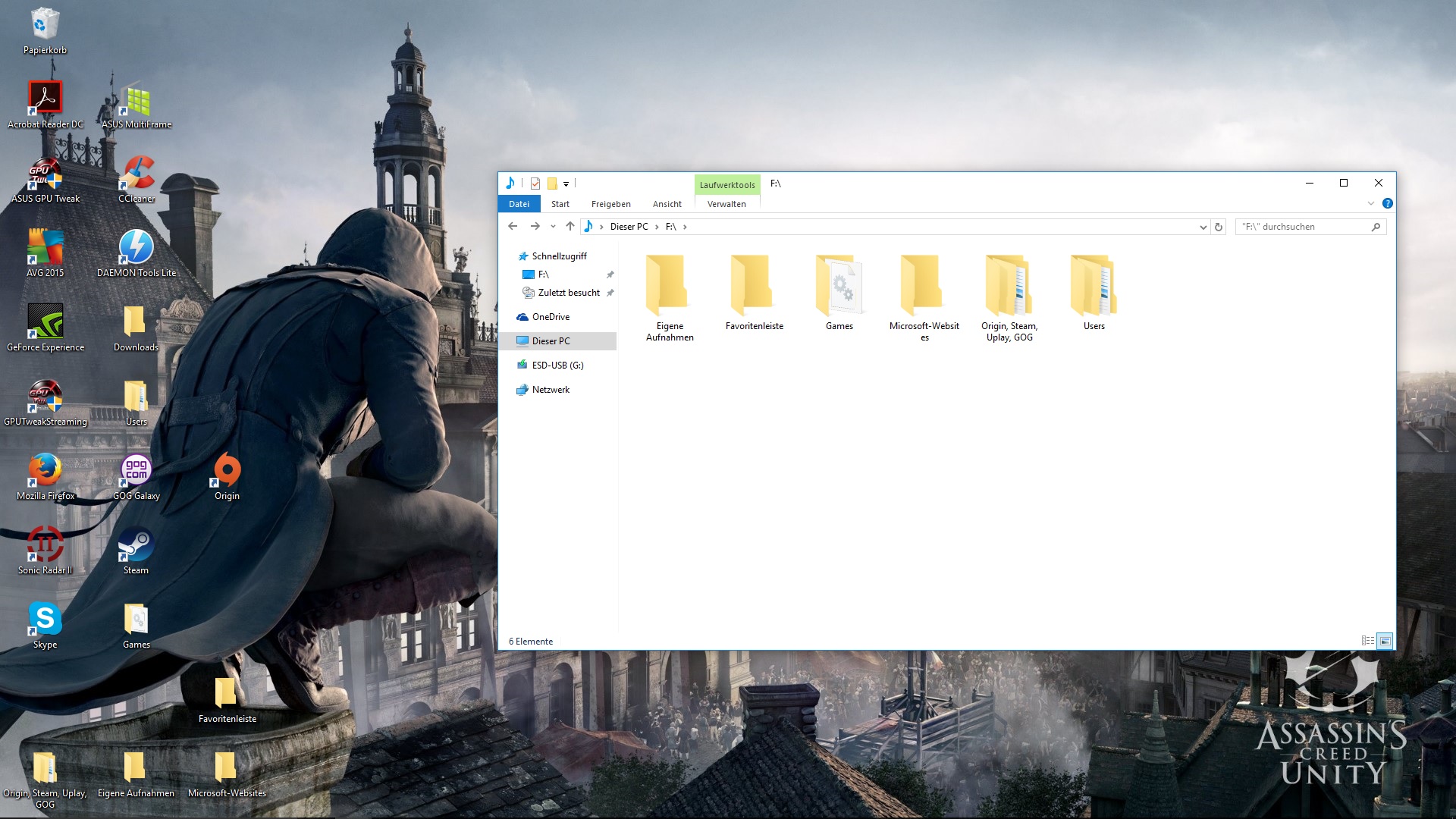Open the Ansicht ribbon tab
The width and height of the screenshot is (1456, 819).
pyautogui.click(x=667, y=204)
